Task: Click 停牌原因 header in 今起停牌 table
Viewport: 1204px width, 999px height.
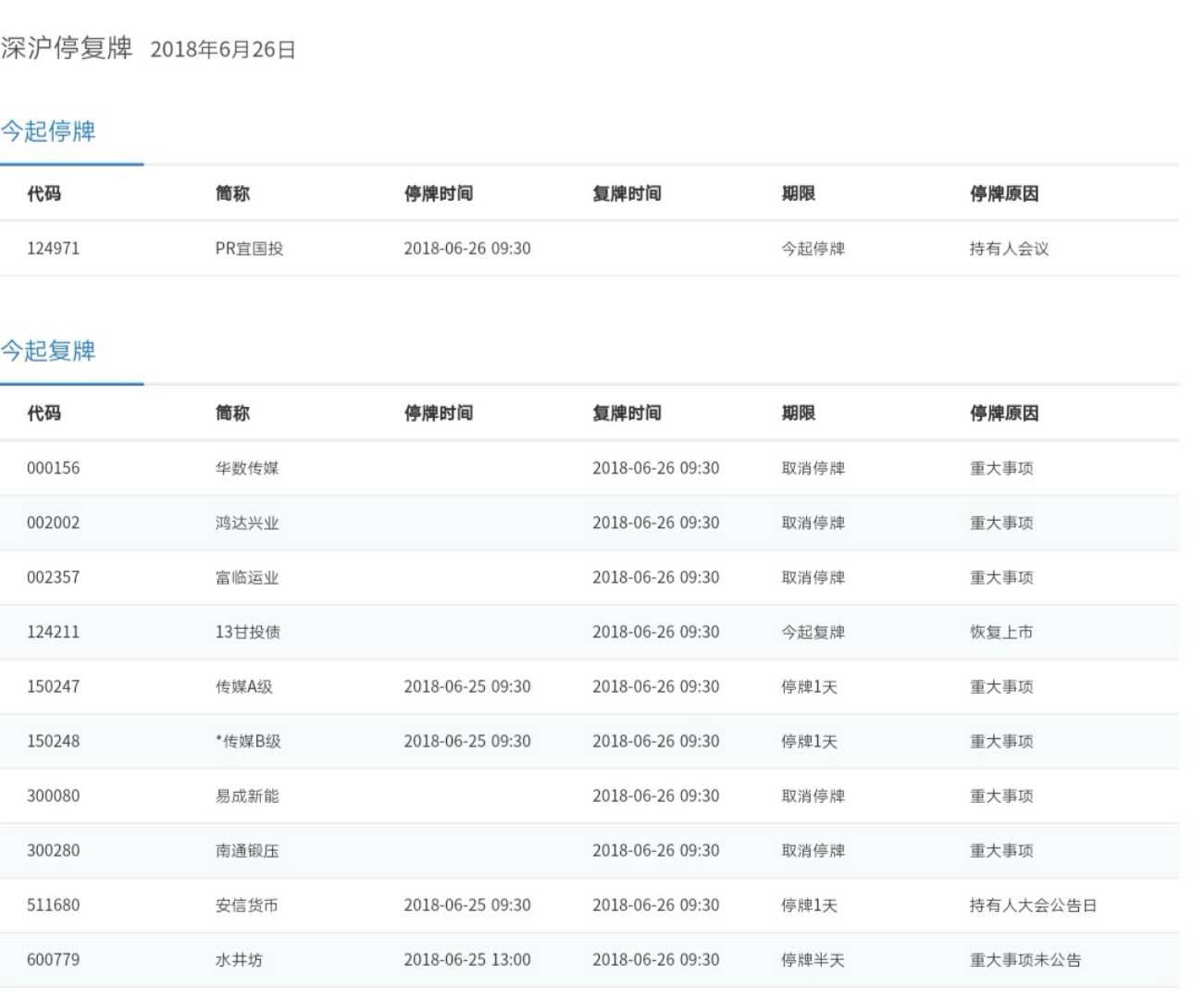Action: point(1004,193)
